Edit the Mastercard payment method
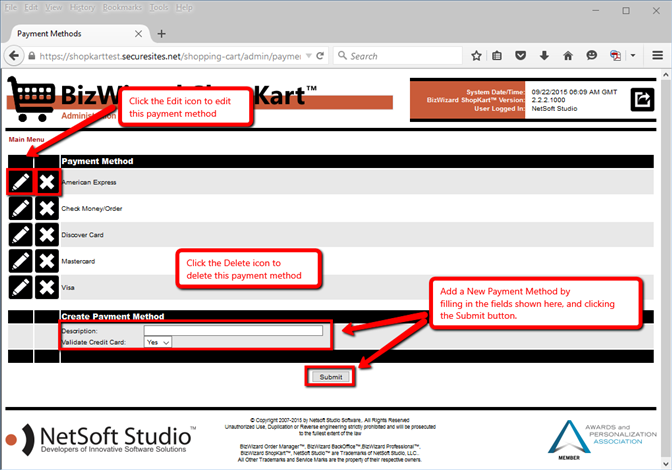 pos(21,261)
